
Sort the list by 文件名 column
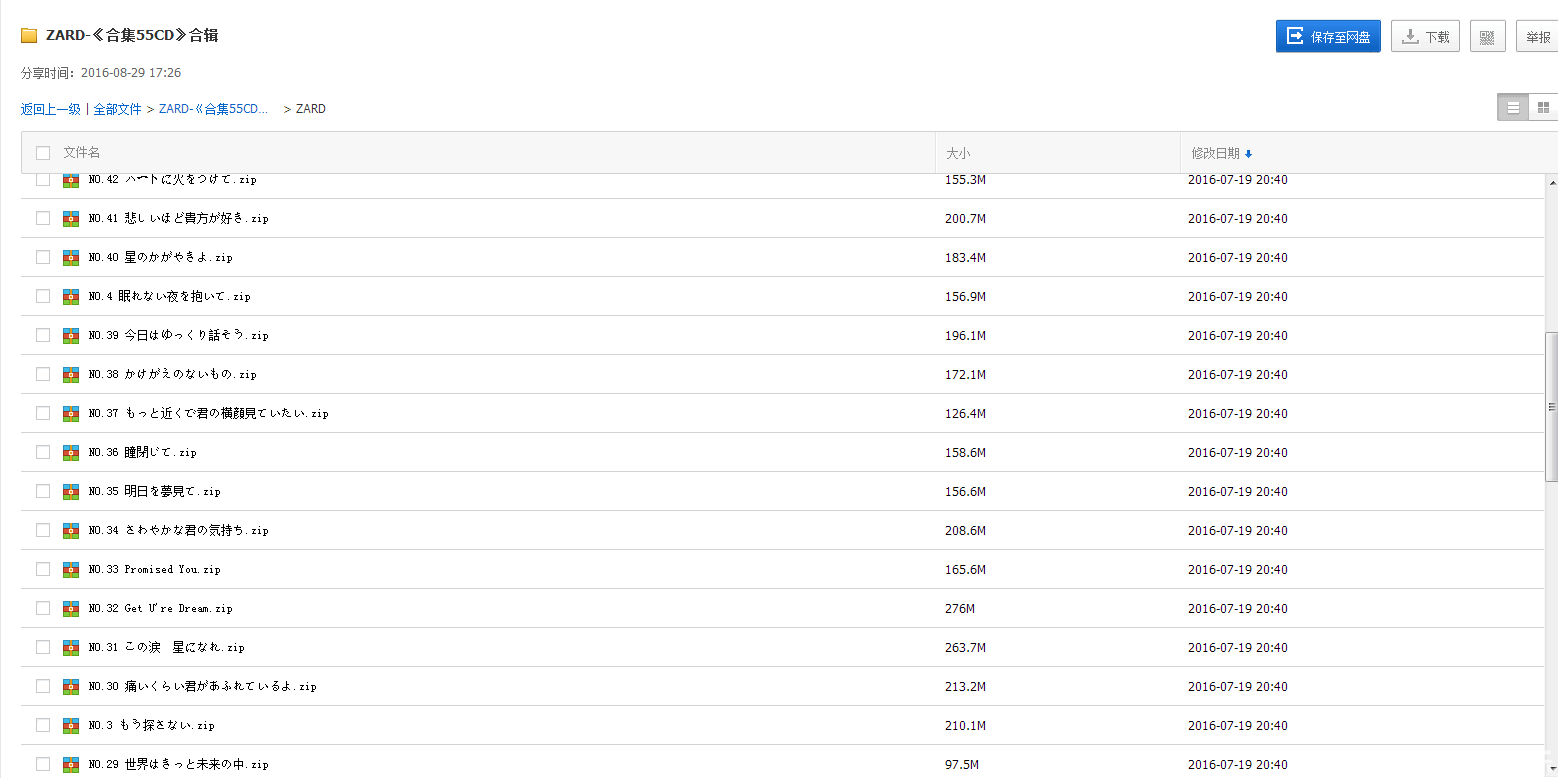click(82, 153)
